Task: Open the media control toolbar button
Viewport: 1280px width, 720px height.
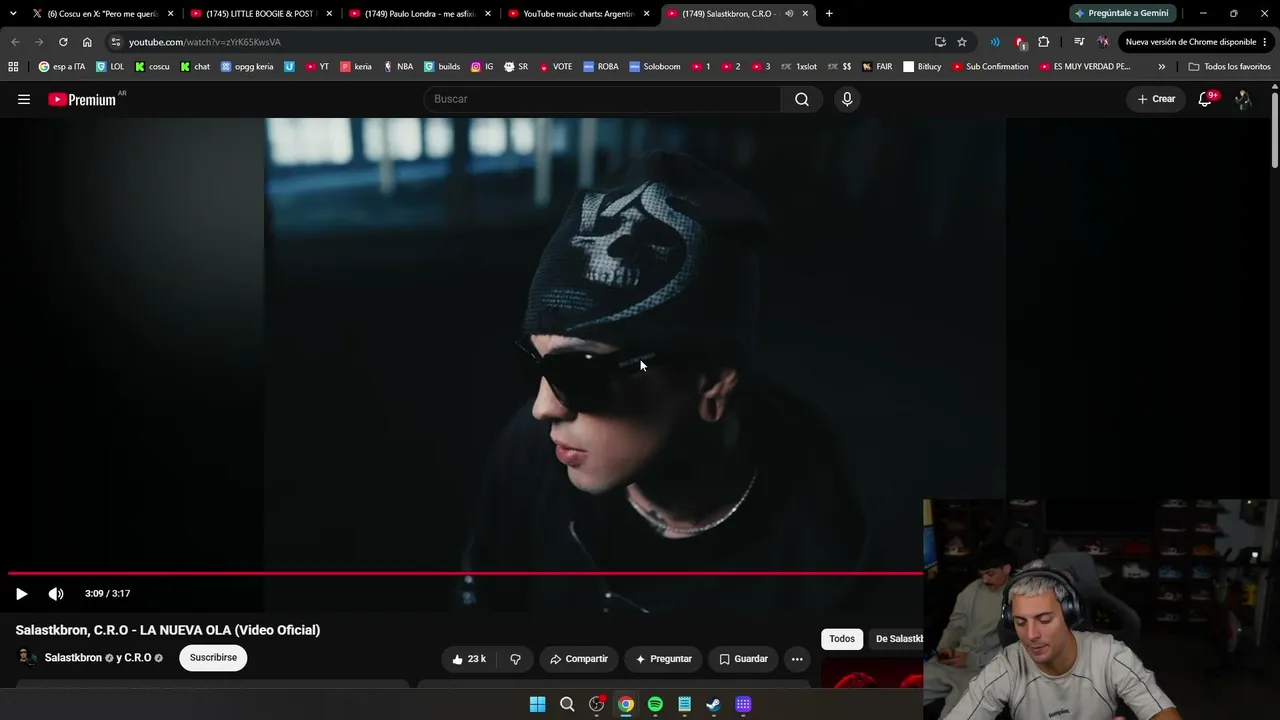Action: 1079,42
